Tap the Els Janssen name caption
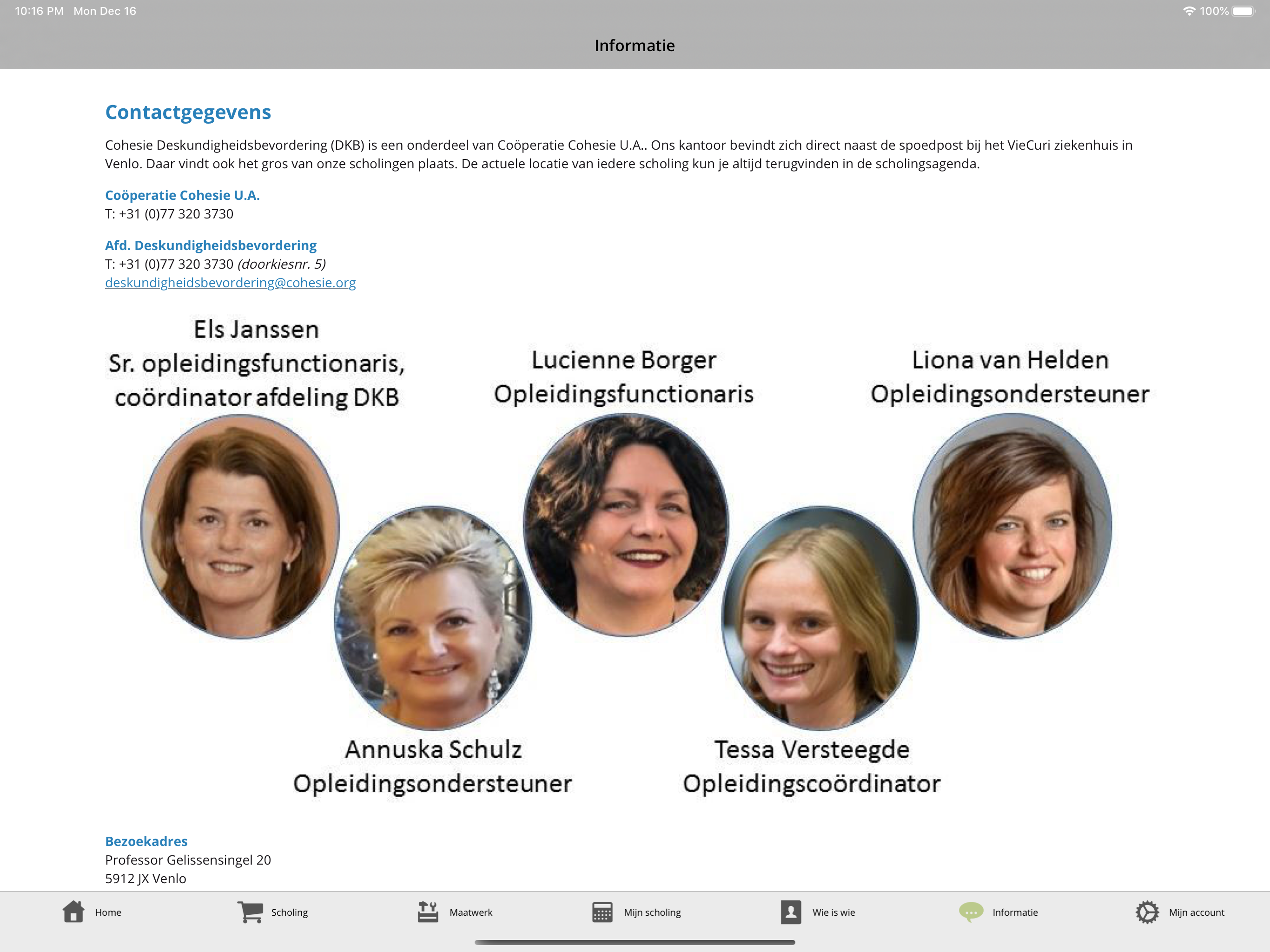 point(256,330)
